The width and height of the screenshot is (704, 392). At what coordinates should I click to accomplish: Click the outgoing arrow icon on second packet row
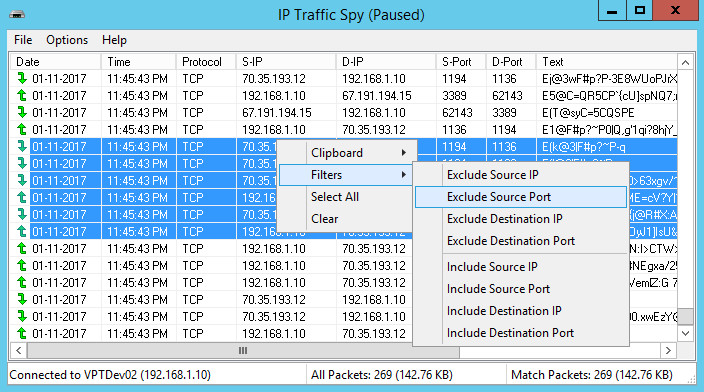click(x=22, y=96)
